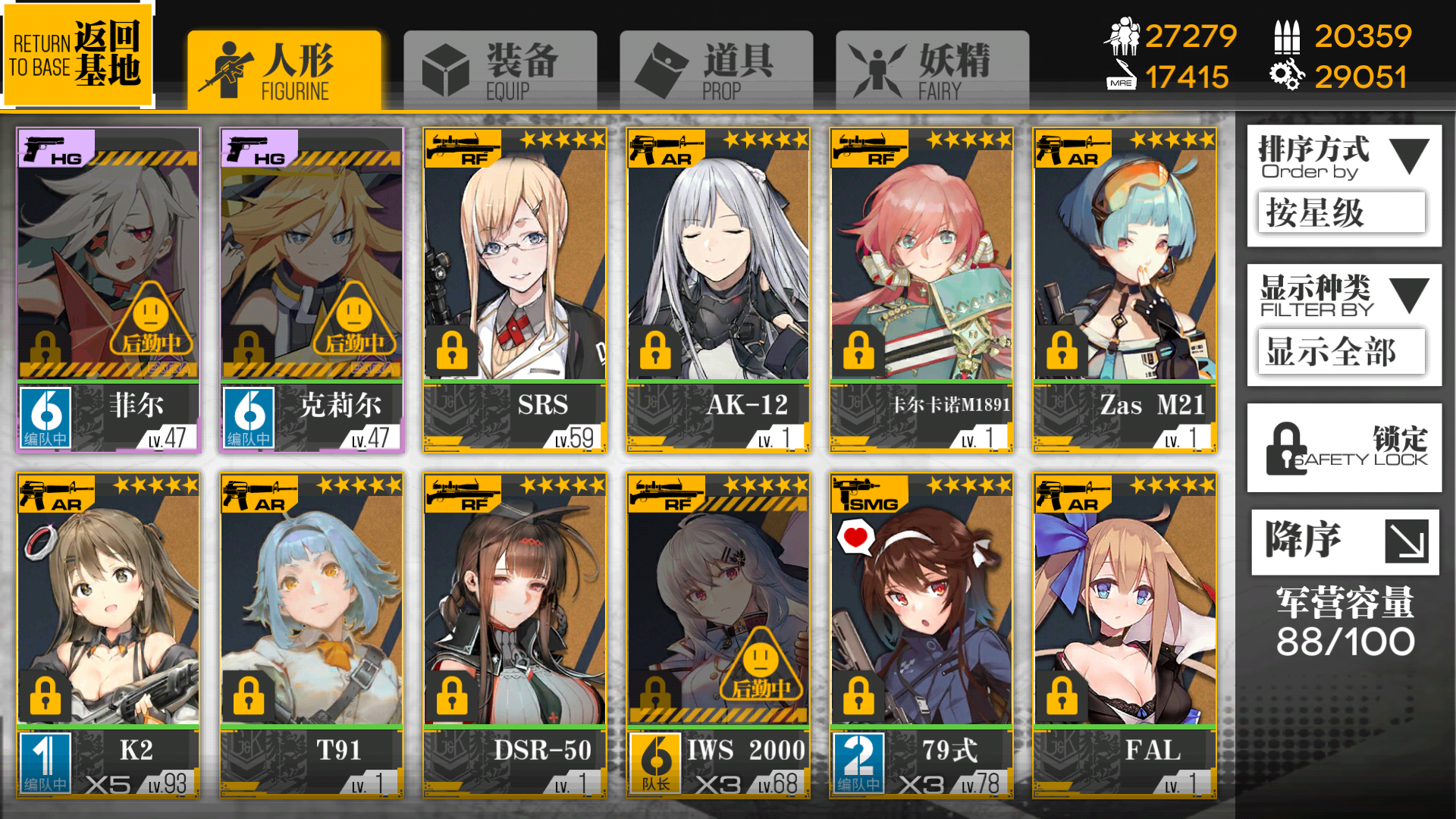Toggle the Safety Lock mode
1456x819 pixels.
point(1345,448)
